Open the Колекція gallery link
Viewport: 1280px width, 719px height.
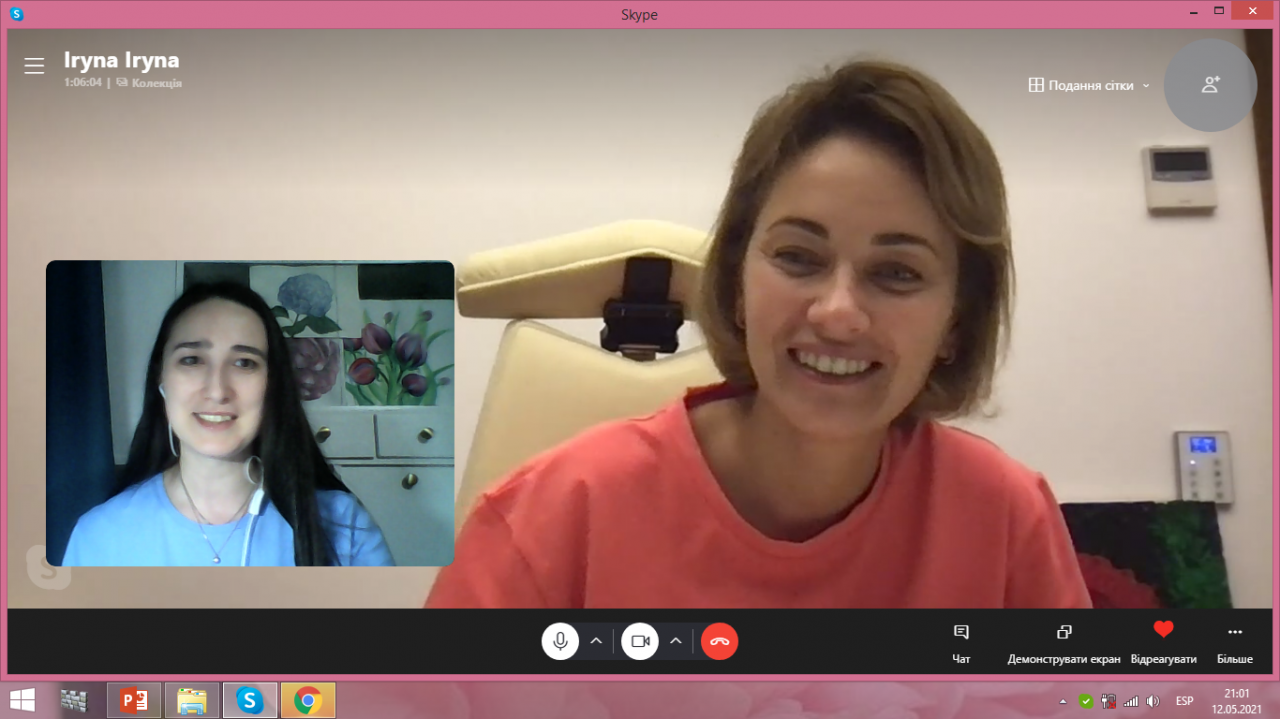(149, 83)
